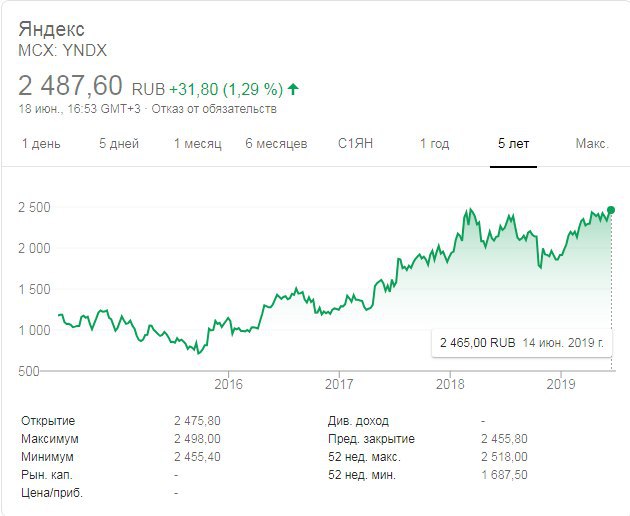
Task: Click the day low value 2 455,40
Action: [x=197, y=457]
